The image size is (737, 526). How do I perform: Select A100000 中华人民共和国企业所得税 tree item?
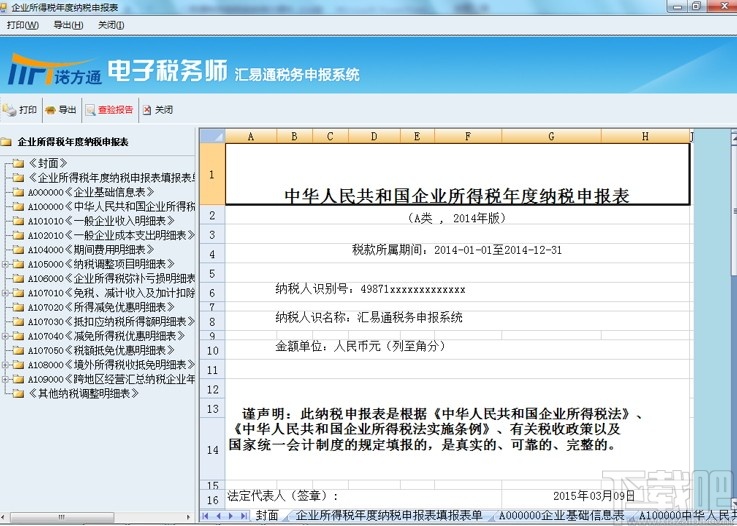pyautogui.click(x=111, y=206)
